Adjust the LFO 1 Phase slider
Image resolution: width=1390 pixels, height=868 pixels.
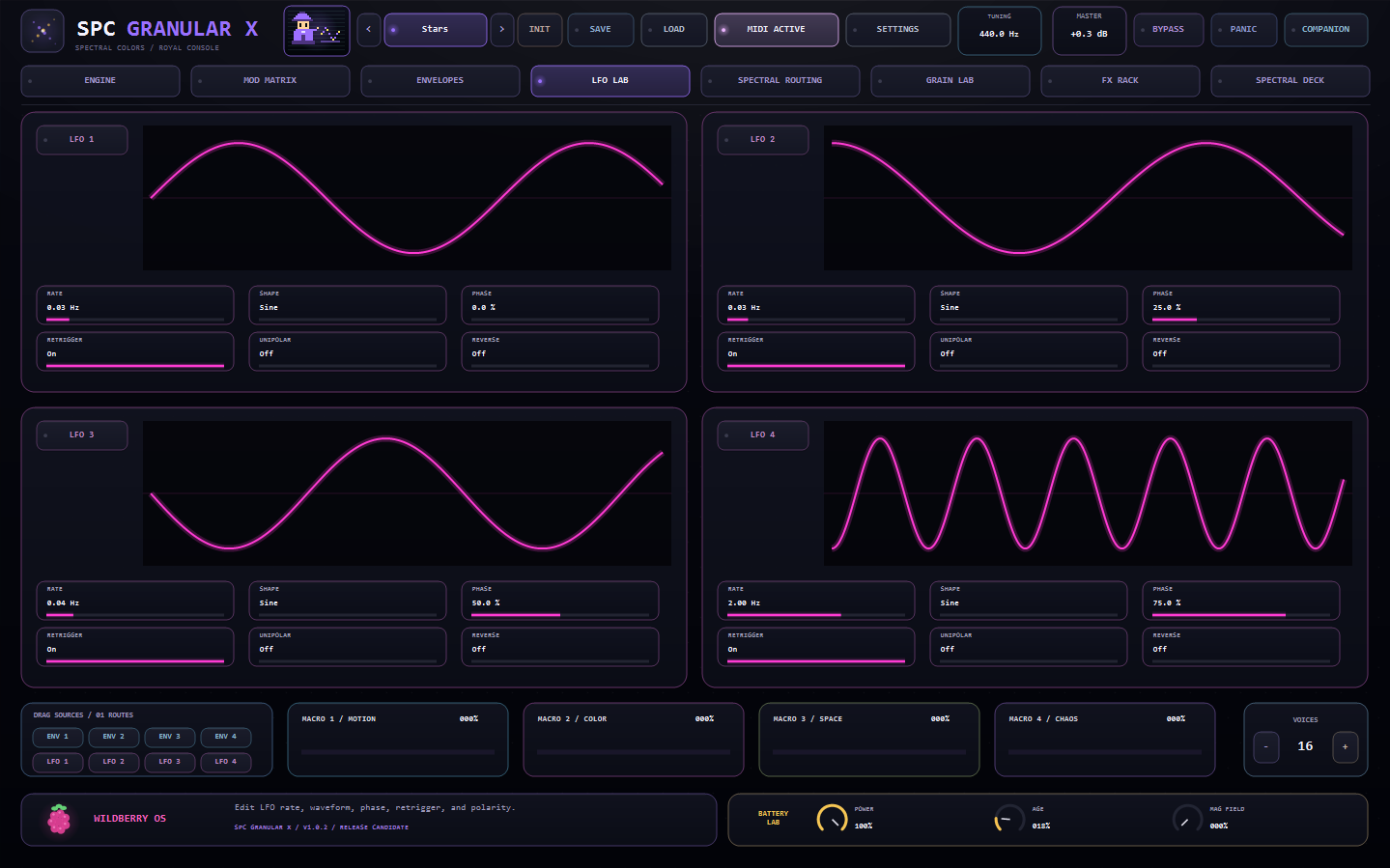(x=560, y=305)
